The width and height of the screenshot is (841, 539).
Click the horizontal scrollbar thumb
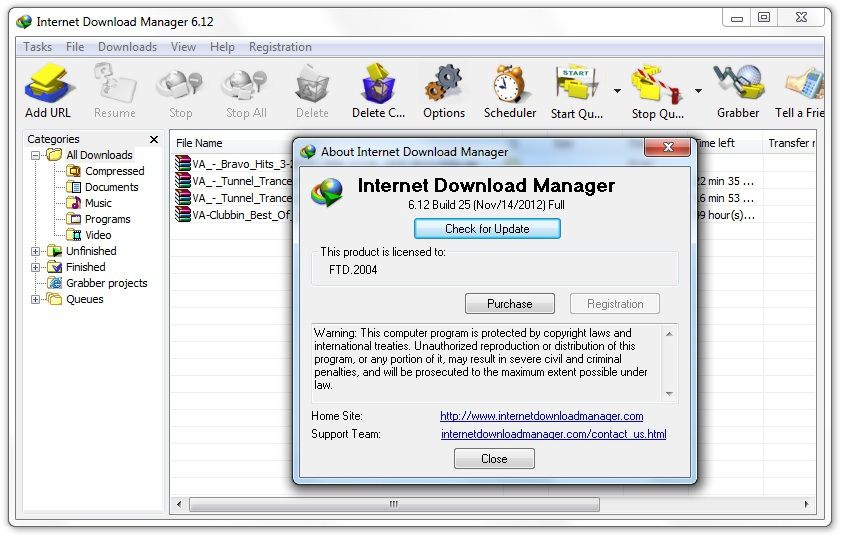click(x=394, y=505)
